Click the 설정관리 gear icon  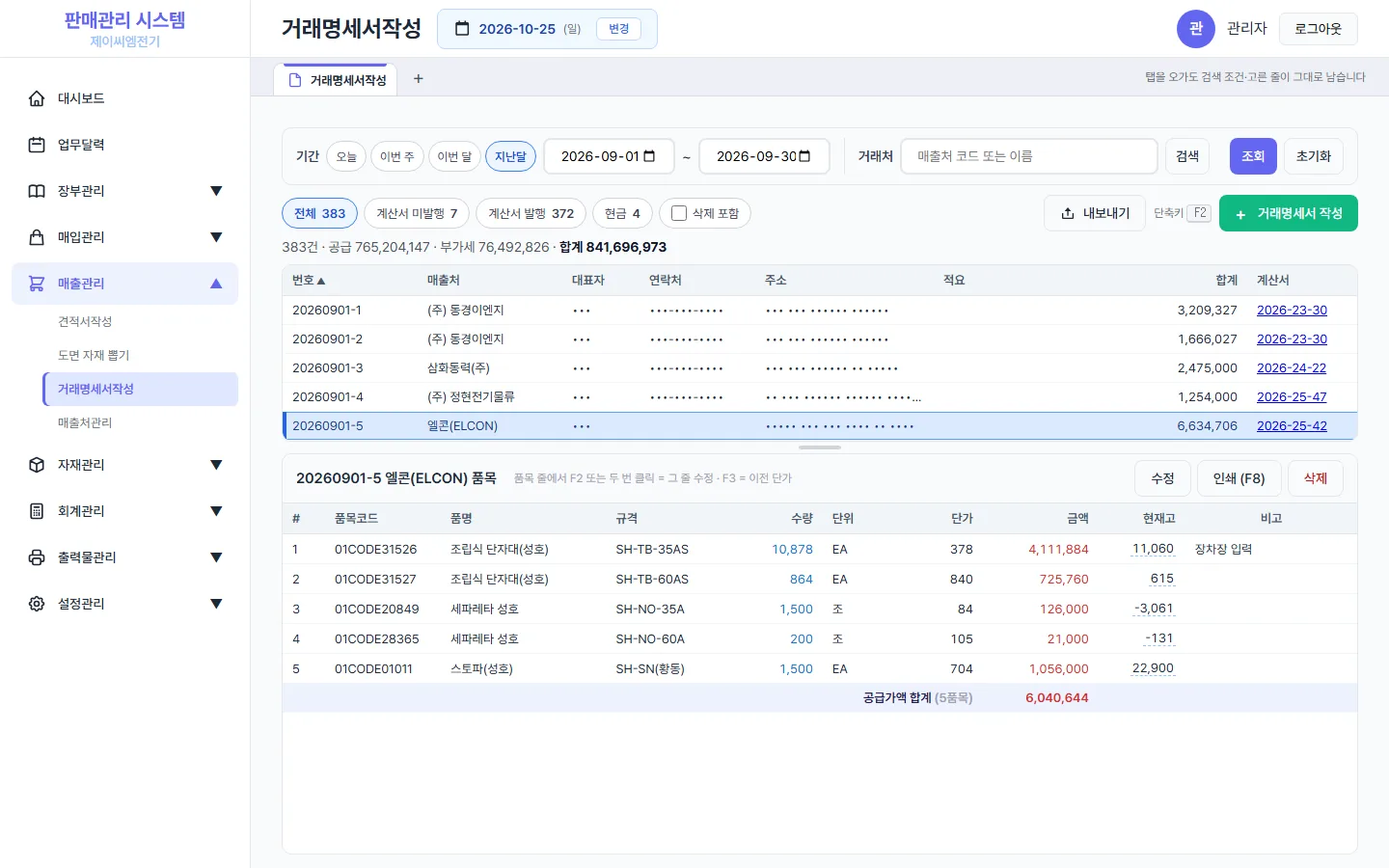pos(37,604)
